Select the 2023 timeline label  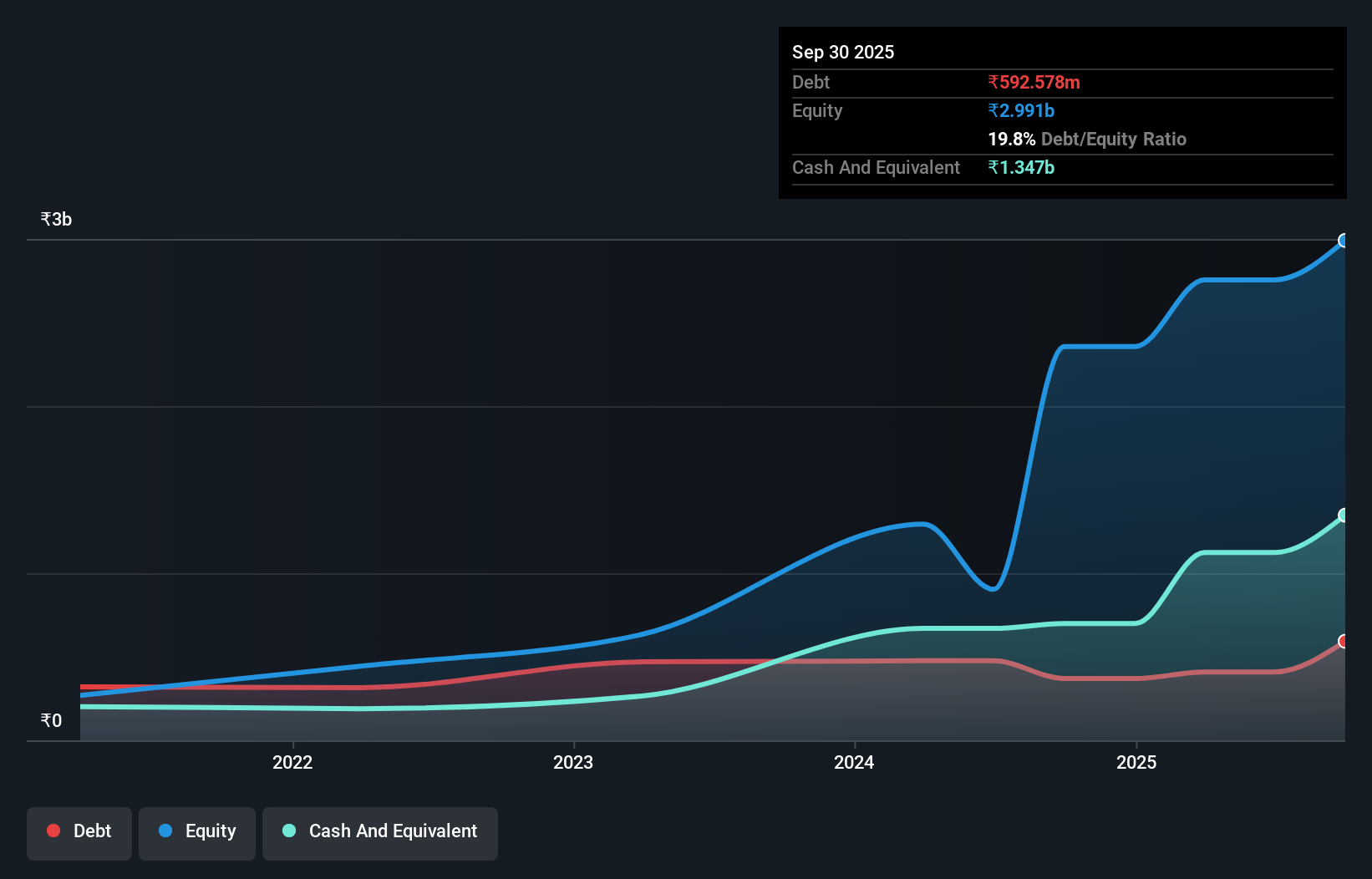coord(573,762)
